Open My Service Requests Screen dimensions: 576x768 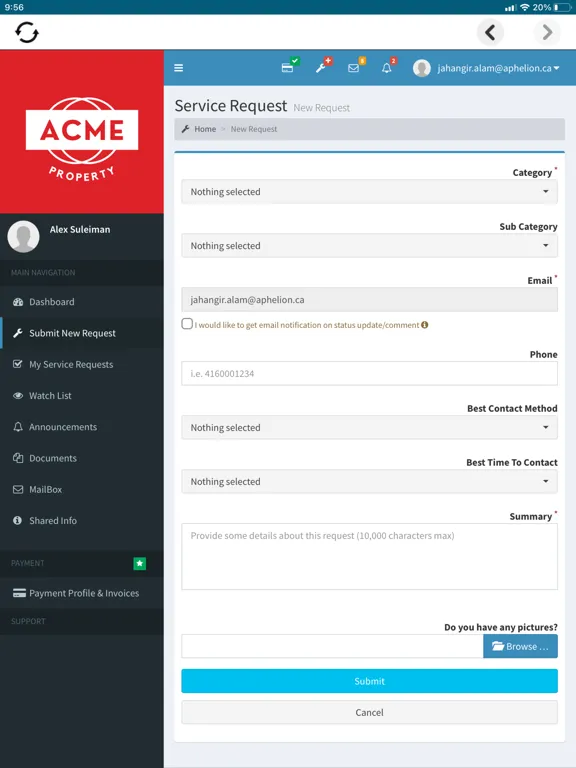click(82, 364)
